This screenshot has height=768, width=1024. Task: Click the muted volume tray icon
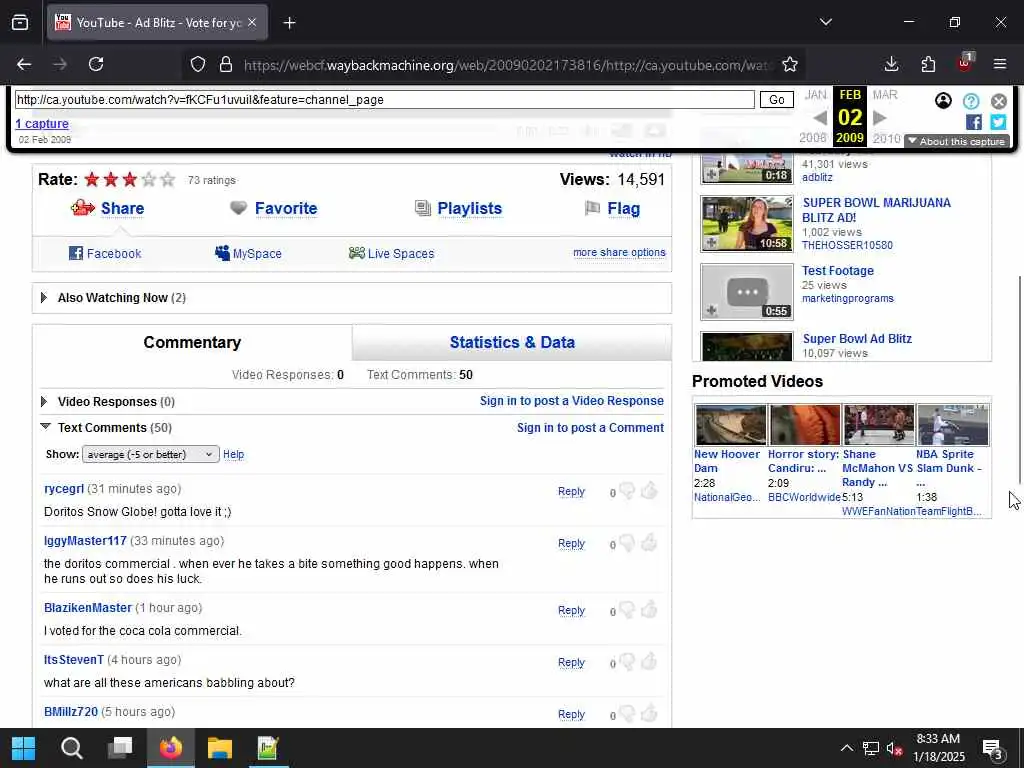click(894, 749)
